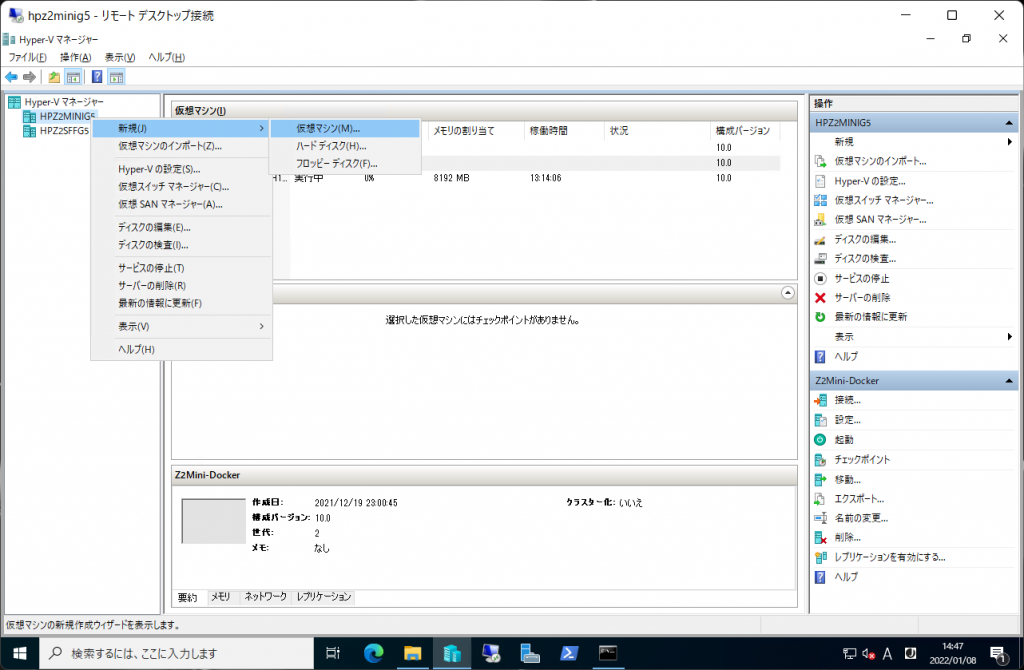1024x670 pixels.
Task: Click レプリケーションを有効にする in actions pane
Action: click(889, 557)
